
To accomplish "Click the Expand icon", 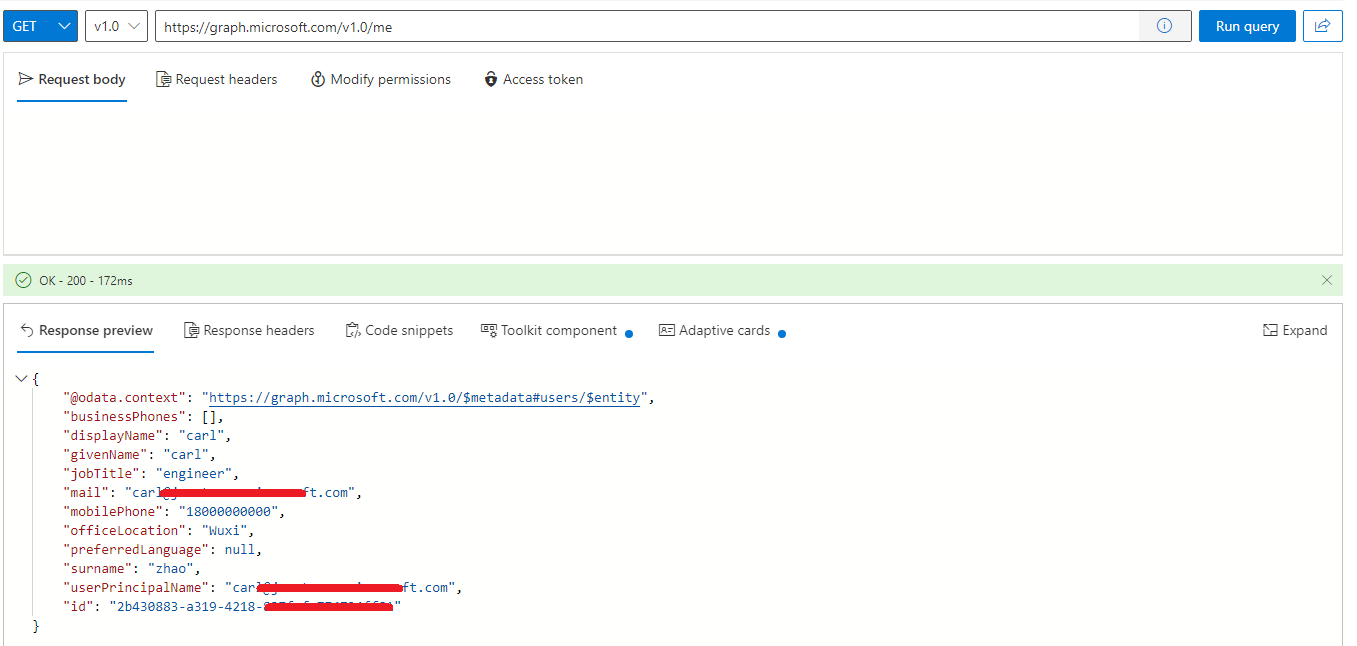I will pyautogui.click(x=1271, y=330).
